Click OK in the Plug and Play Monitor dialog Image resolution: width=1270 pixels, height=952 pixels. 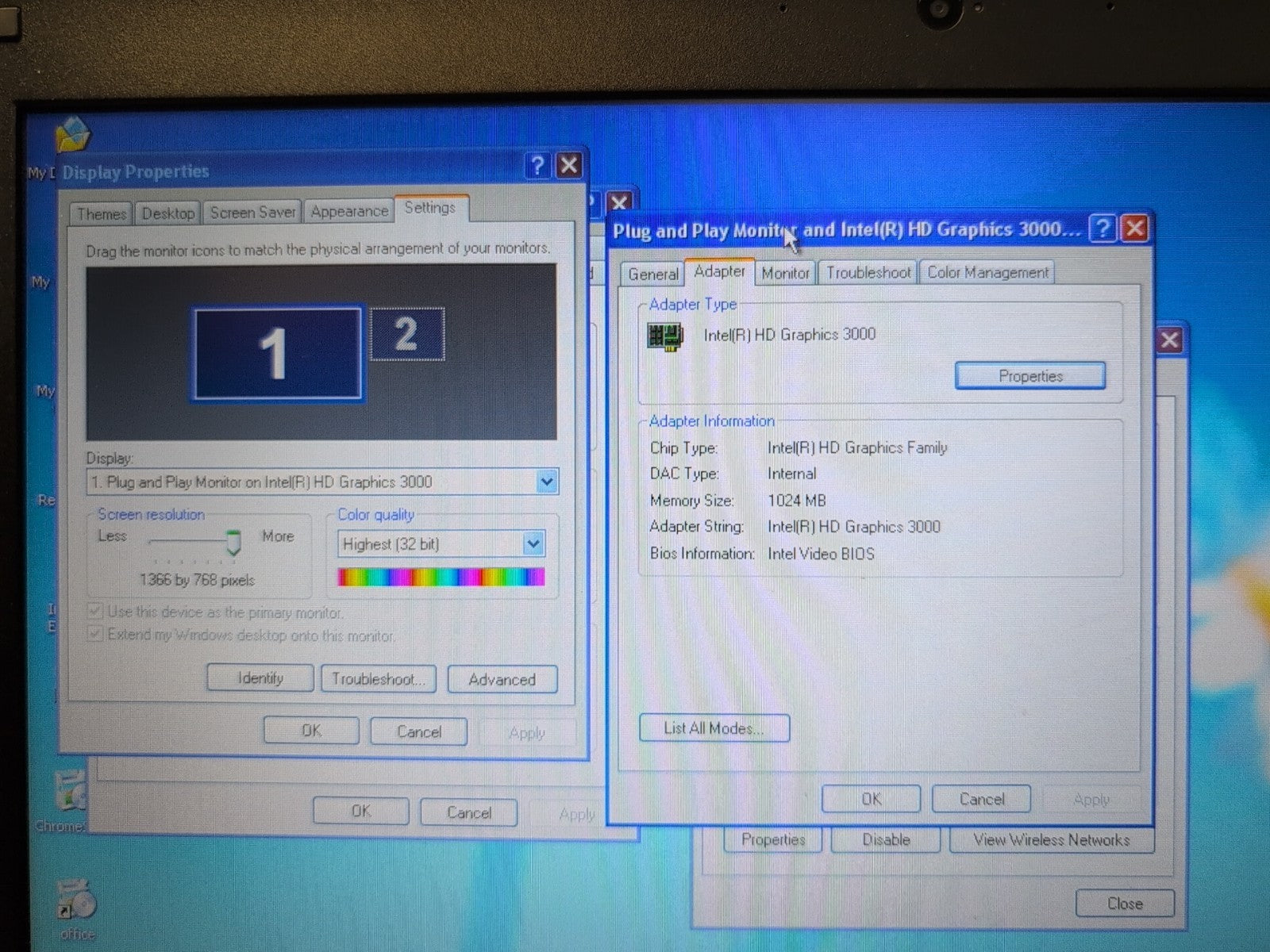click(871, 799)
